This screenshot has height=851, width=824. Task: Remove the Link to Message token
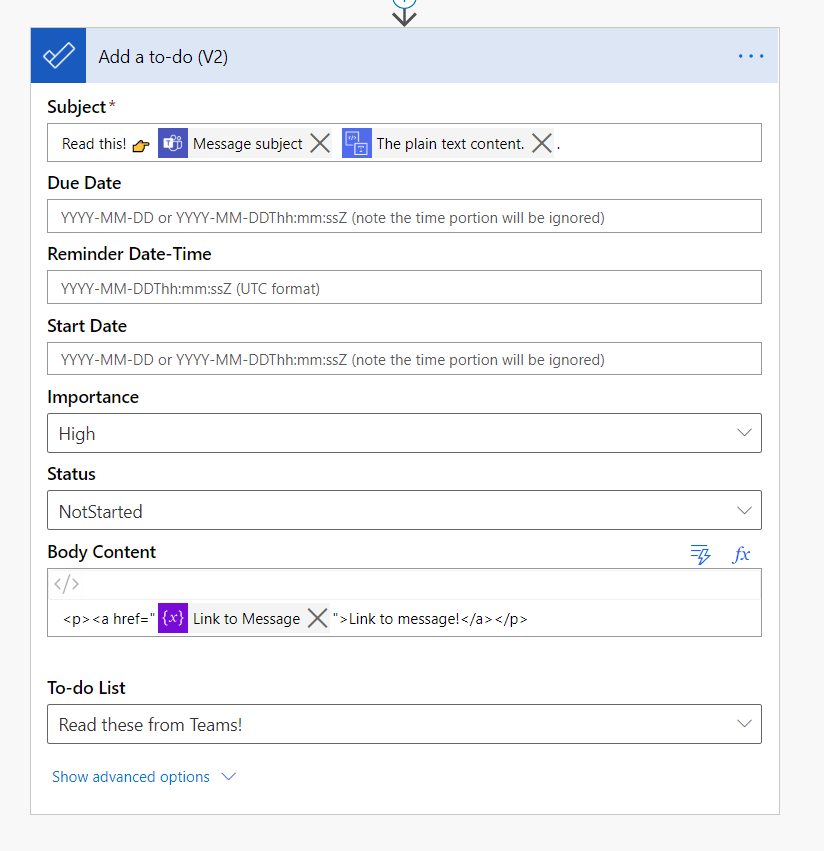(317, 618)
